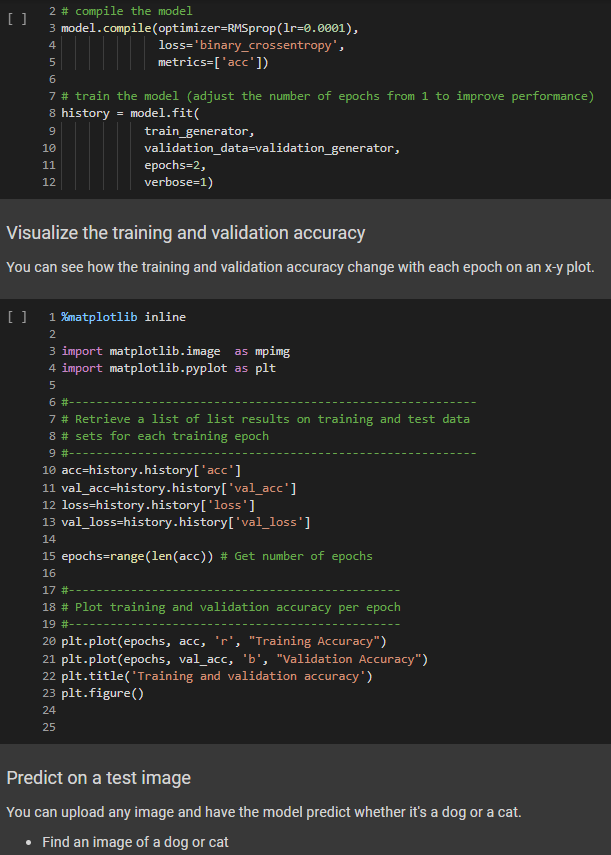Click the plt.plot line with "Training Accuracy"
The image size is (611, 855).
pyautogui.click(x=224, y=641)
